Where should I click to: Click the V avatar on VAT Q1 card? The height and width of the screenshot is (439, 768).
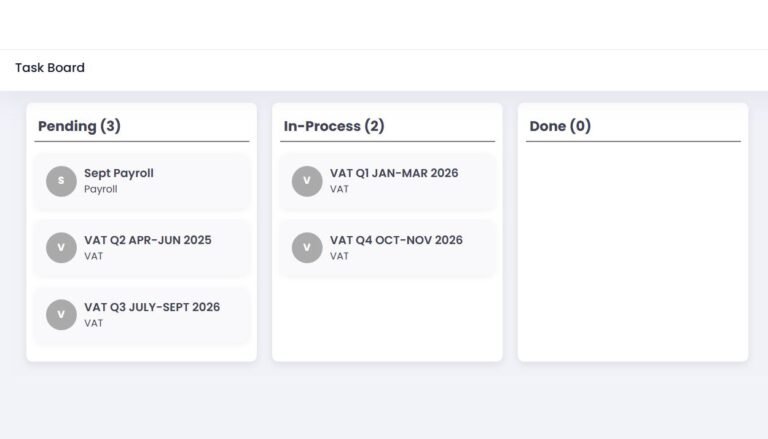[x=307, y=181]
